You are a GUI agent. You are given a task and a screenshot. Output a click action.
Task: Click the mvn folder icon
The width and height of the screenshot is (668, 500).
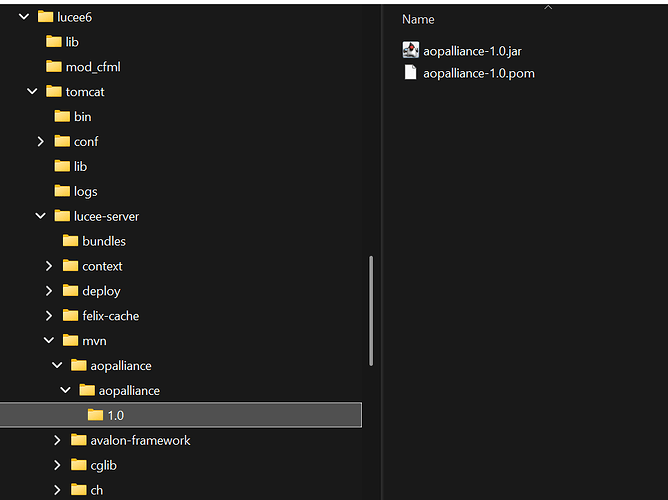70,340
